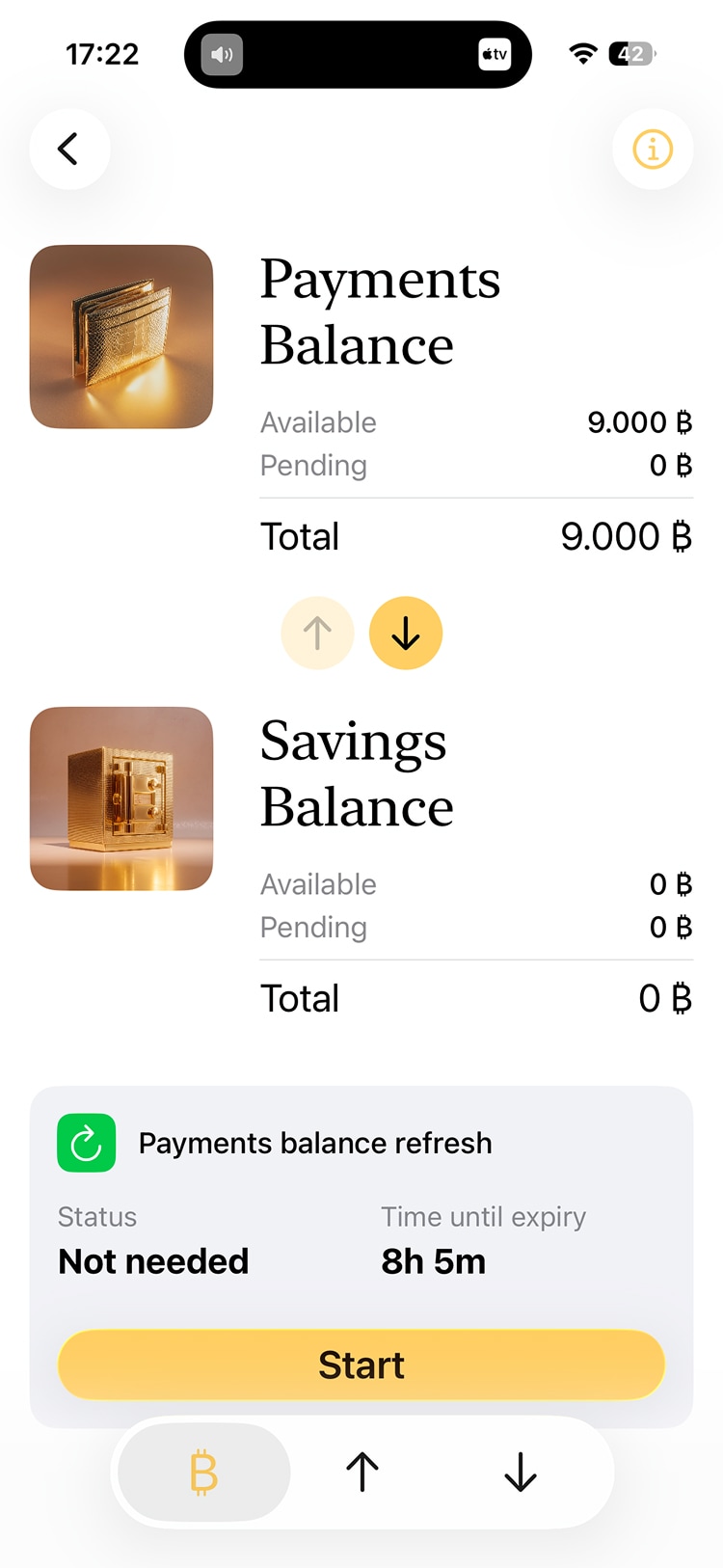This screenshot has width=723, height=1568.
Task: Open the info circle icon
Action: coord(653,149)
